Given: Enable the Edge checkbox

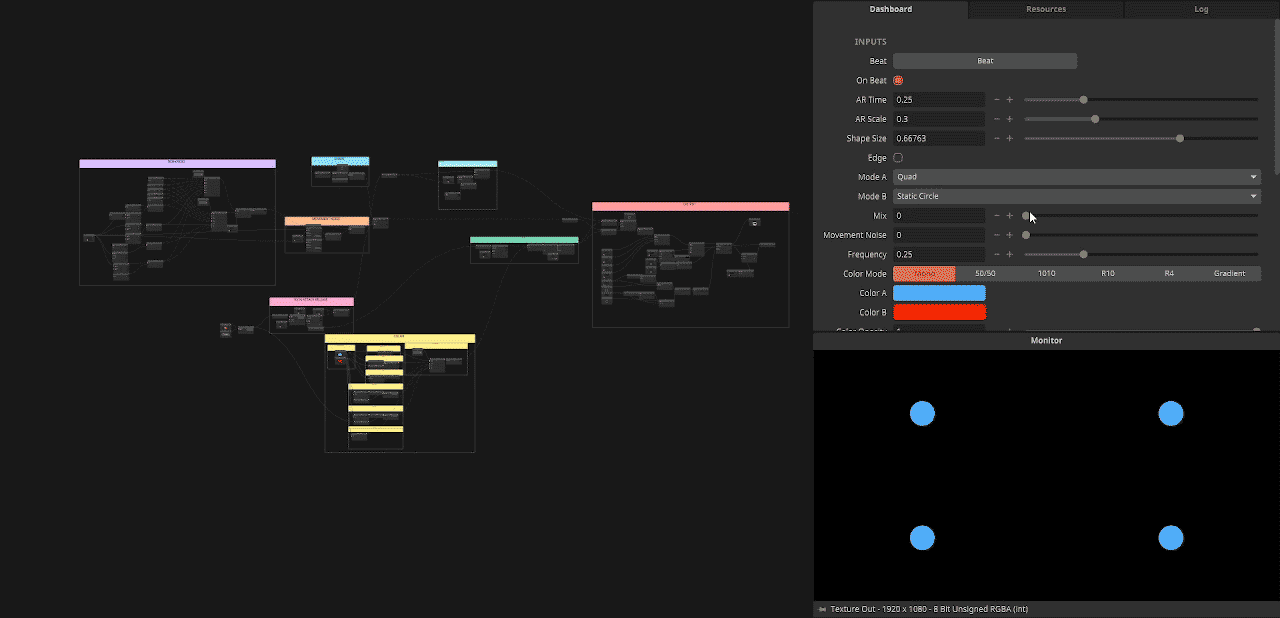Looking at the screenshot, I should 898,158.
